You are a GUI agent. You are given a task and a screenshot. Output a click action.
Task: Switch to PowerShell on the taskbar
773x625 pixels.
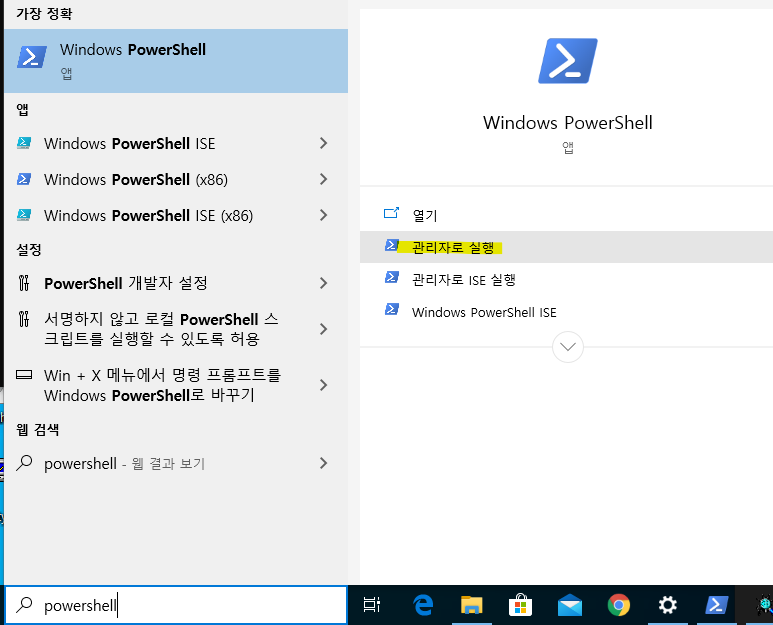716,605
